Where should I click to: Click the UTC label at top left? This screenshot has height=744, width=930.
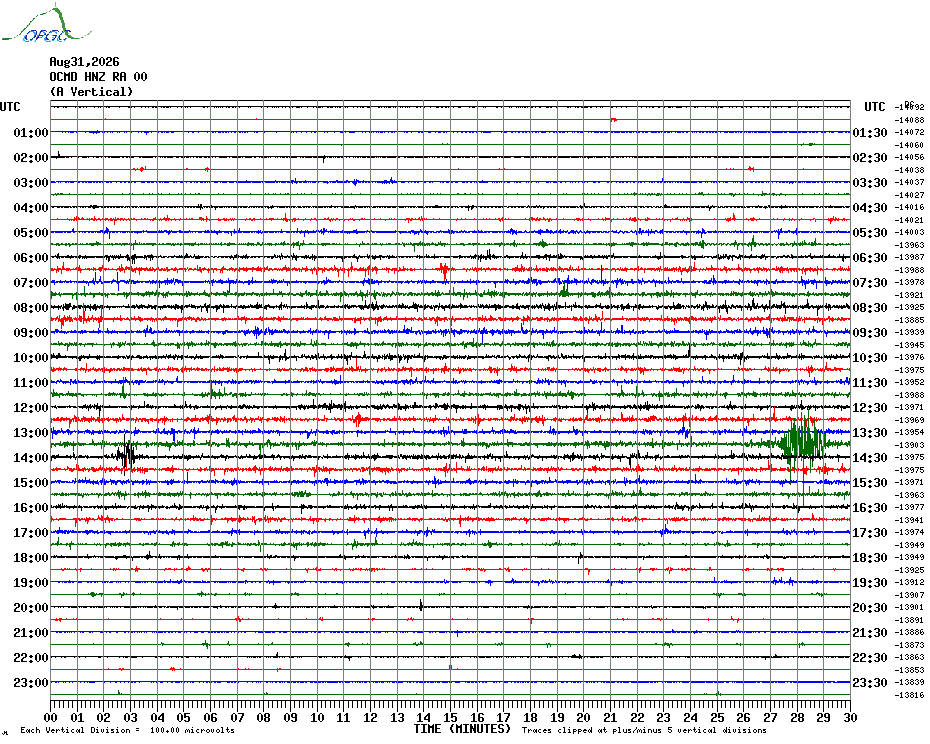10,107
